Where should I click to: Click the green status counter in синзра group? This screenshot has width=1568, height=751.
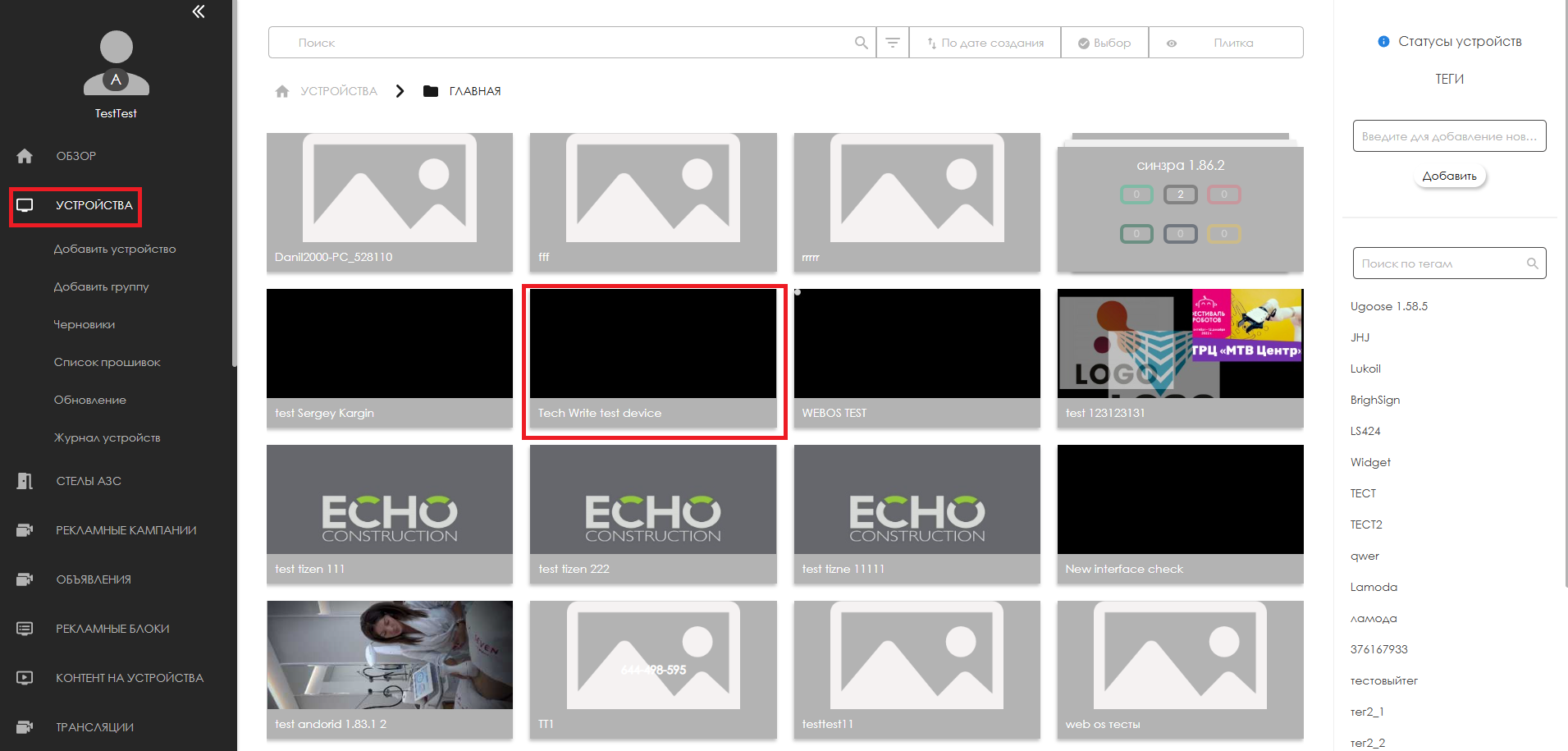(x=1136, y=195)
